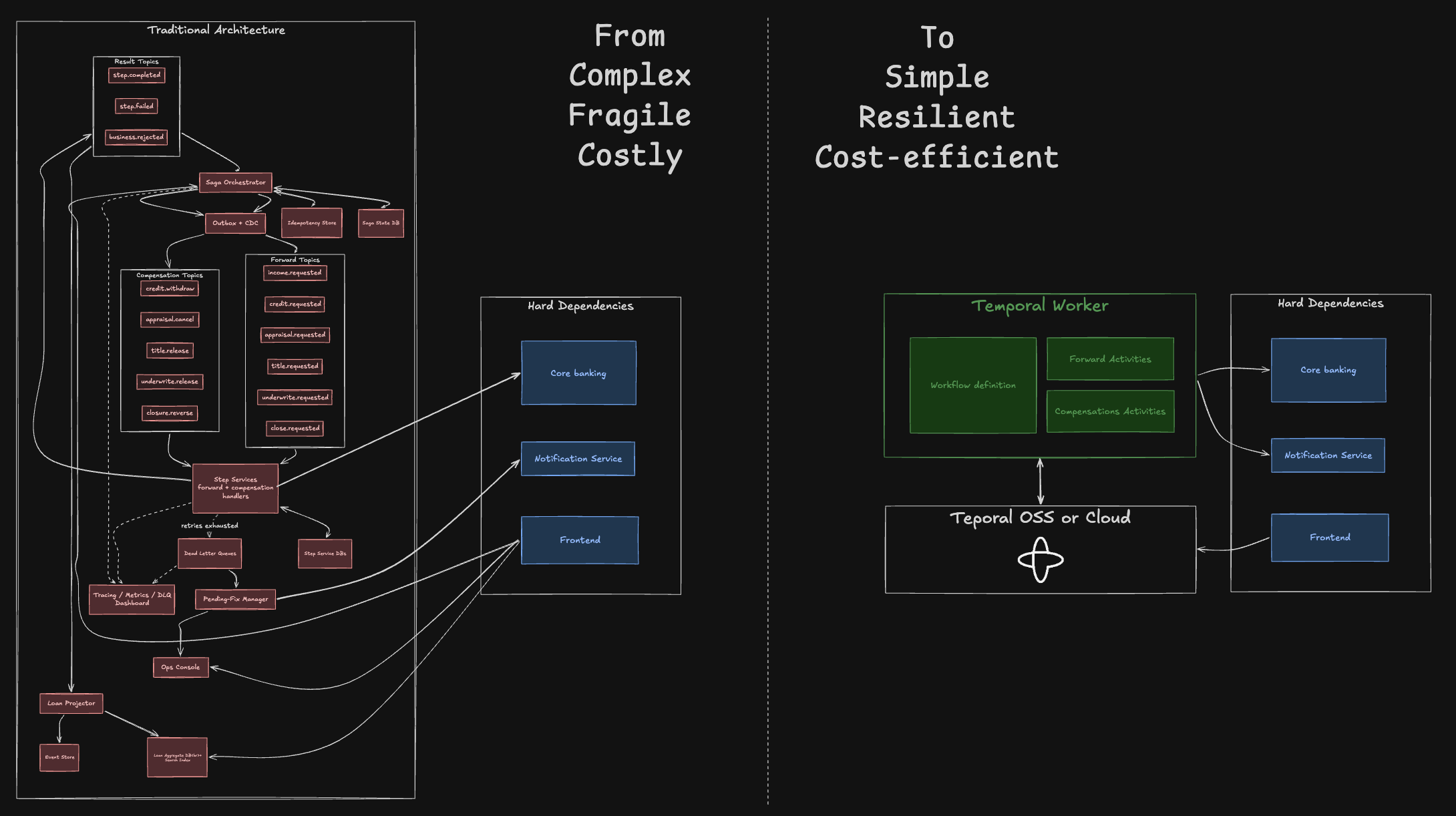Viewport: 1456px width, 816px height.
Task: Click the Temporal logo icon
Action: pos(1041,560)
